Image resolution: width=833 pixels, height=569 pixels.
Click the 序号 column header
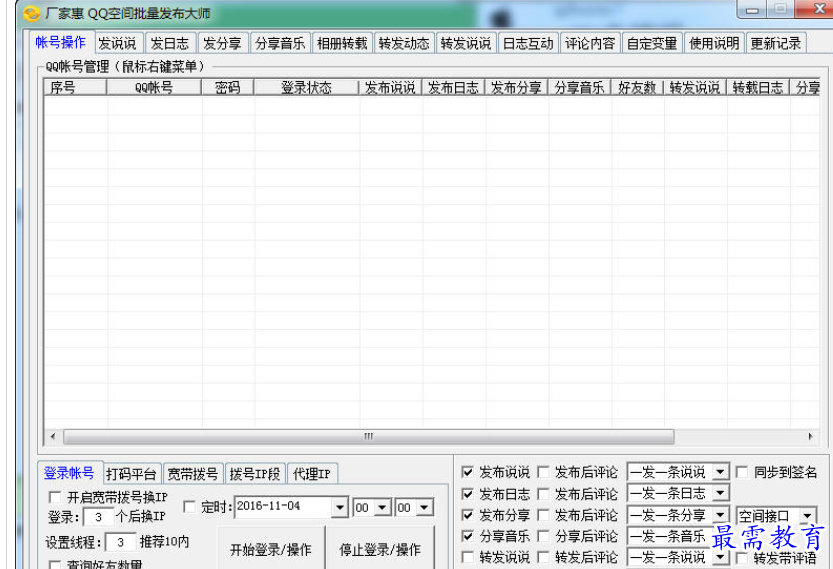(x=75, y=87)
